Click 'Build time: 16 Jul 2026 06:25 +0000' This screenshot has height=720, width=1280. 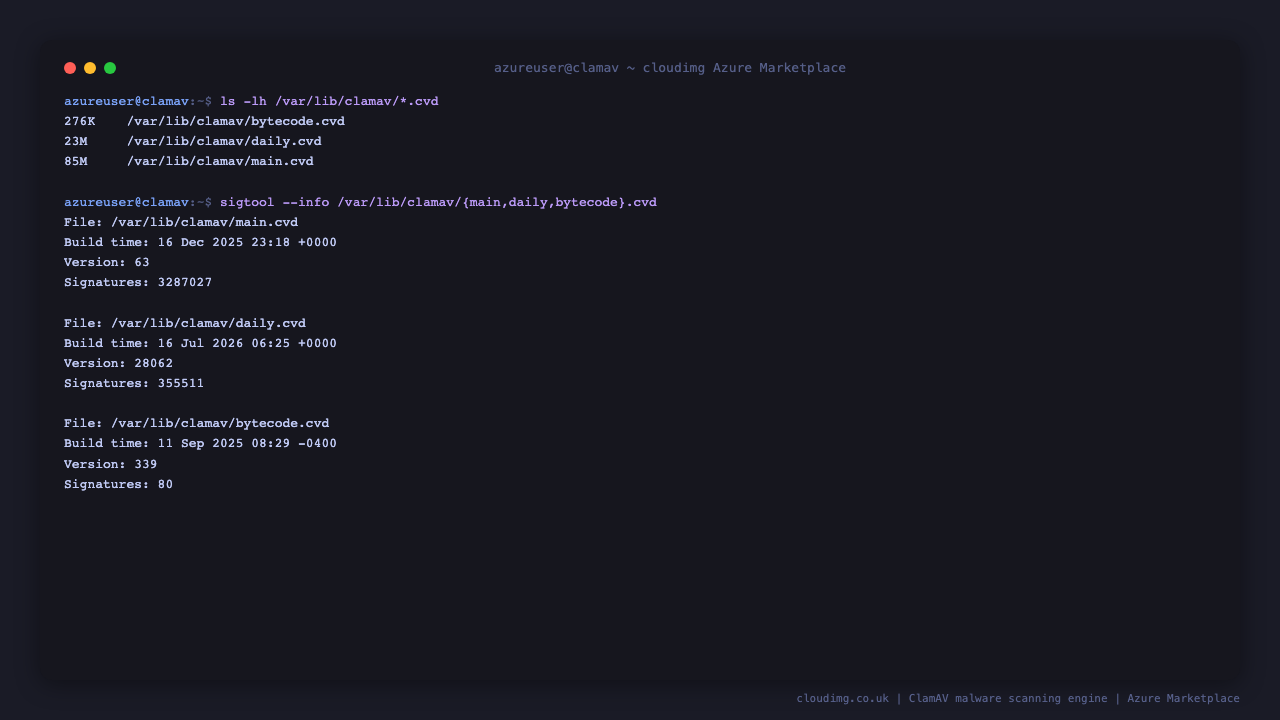200,343
